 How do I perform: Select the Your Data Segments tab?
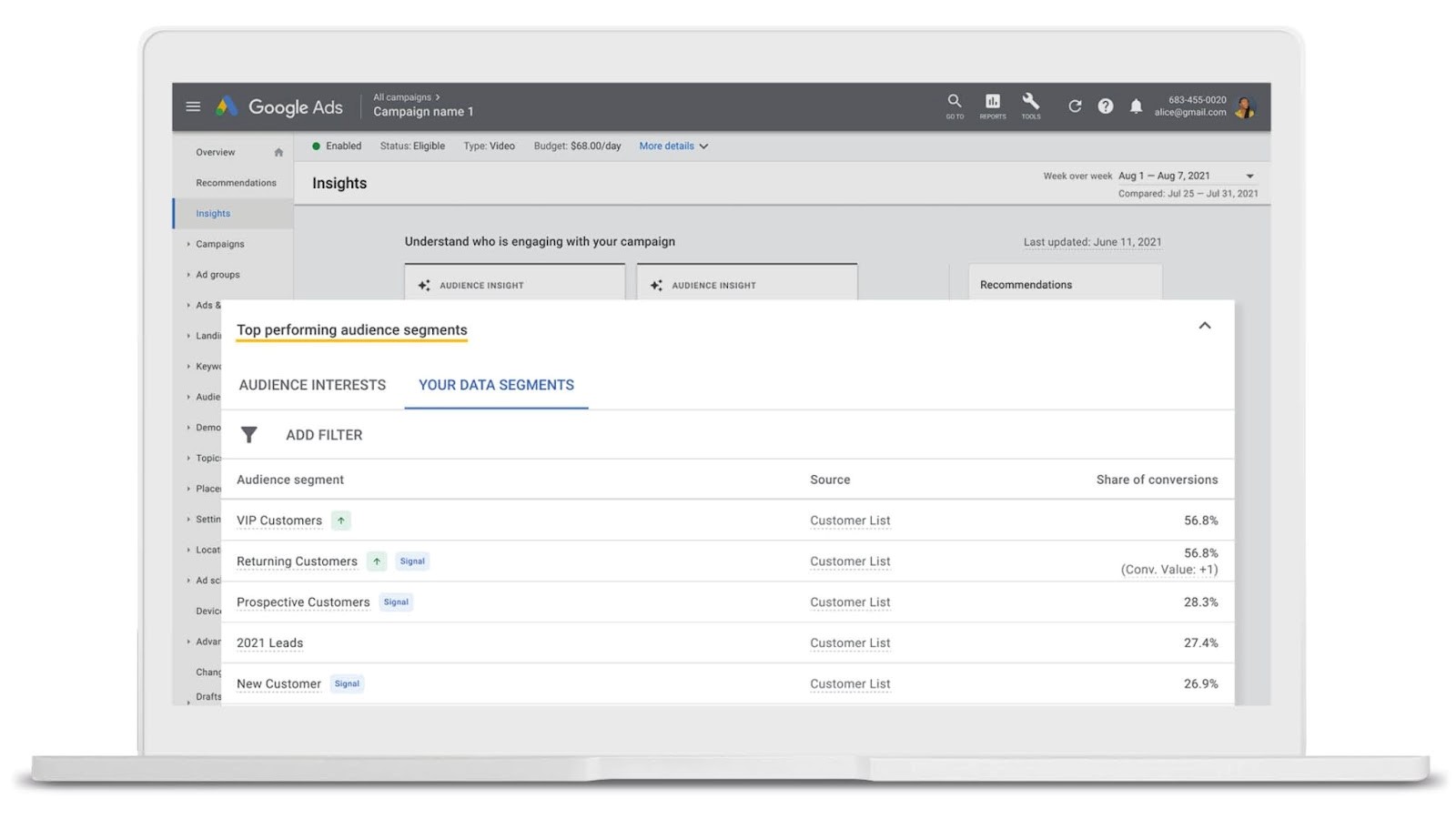click(496, 385)
